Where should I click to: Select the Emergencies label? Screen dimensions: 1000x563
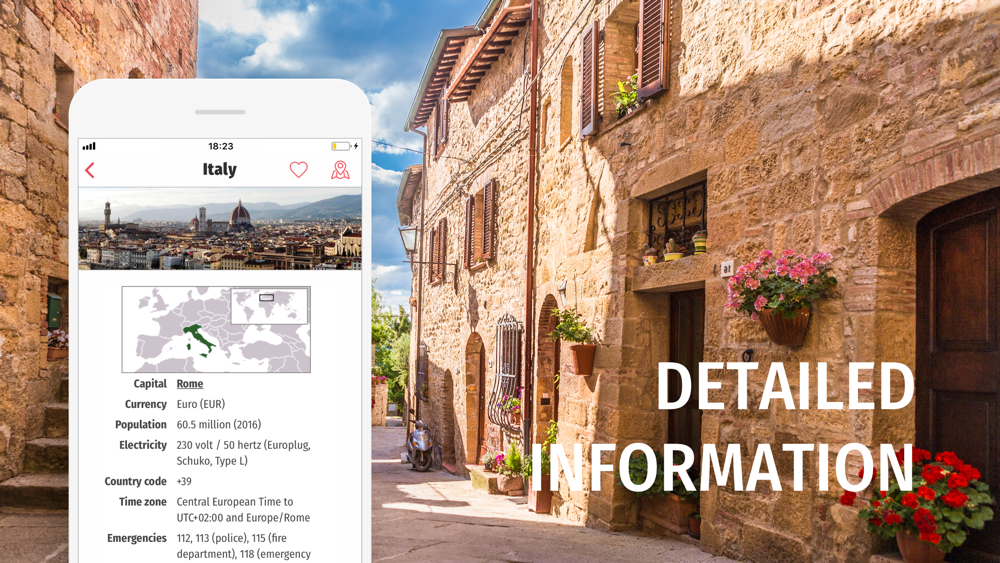[x=137, y=538]
